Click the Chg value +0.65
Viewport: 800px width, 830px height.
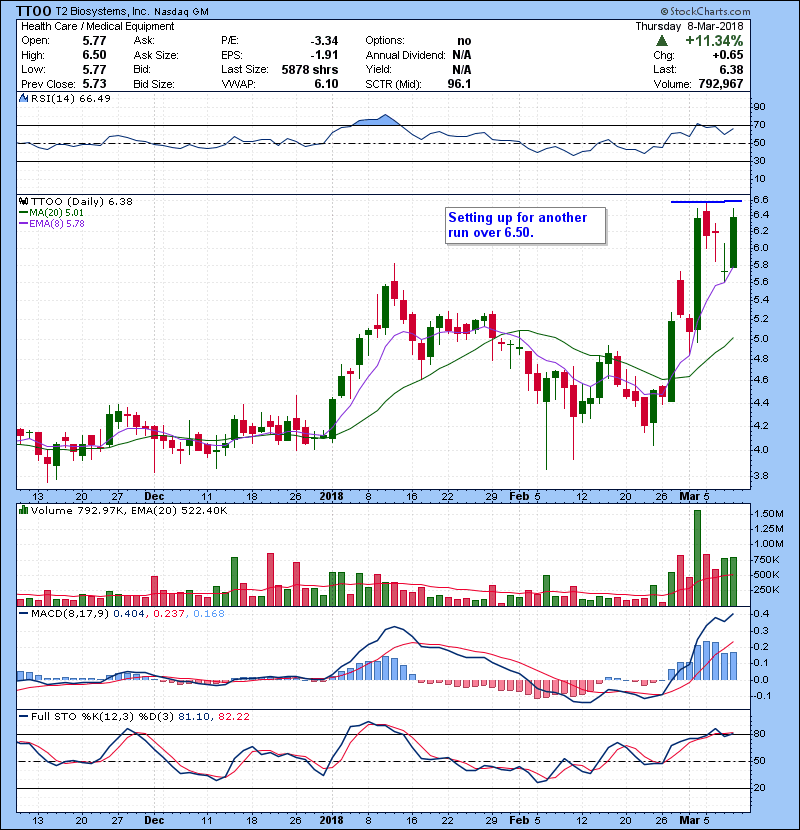(x=728, y=55)
